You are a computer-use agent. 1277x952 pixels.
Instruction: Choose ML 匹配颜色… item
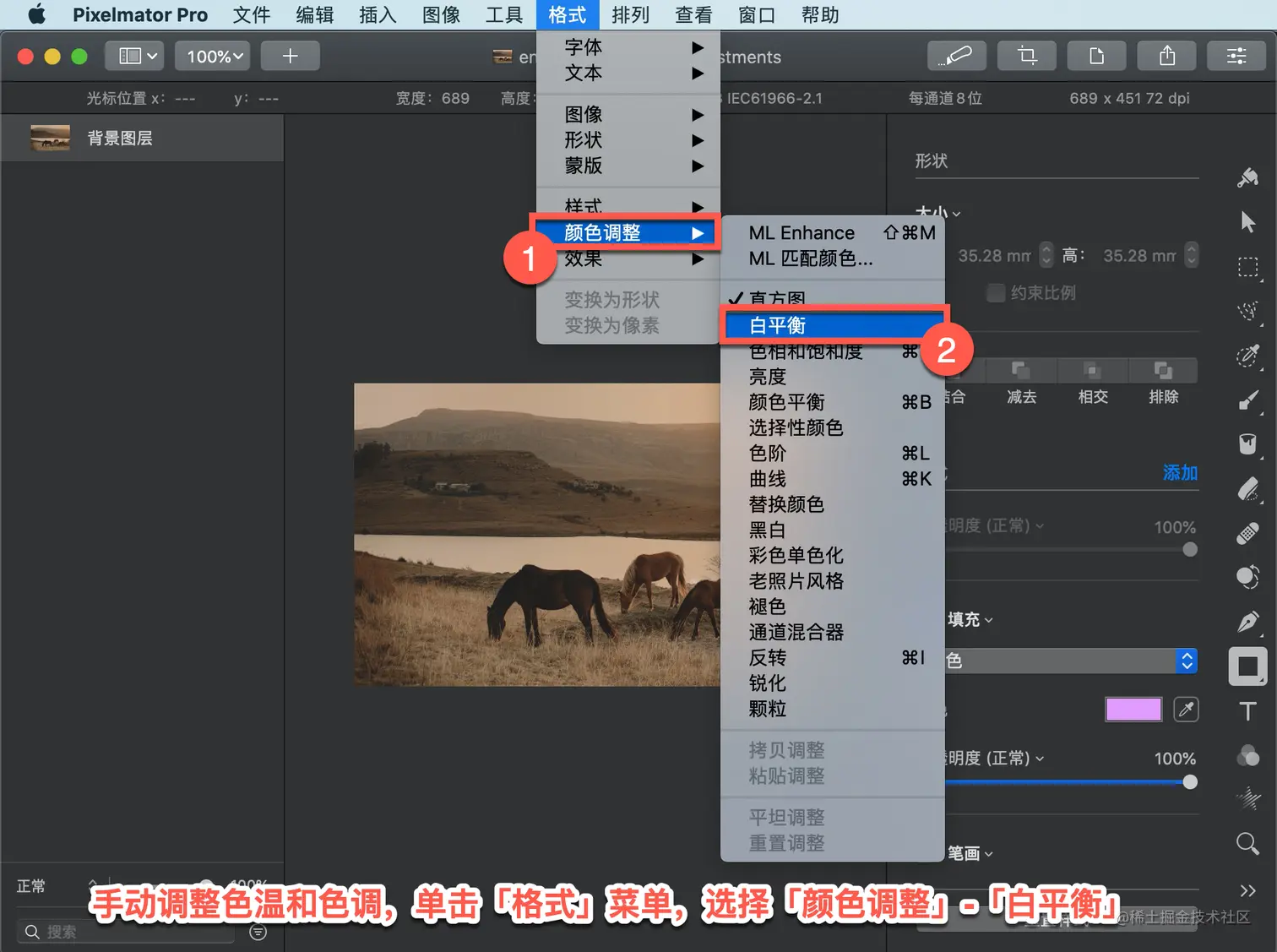[x=833, y=258]
